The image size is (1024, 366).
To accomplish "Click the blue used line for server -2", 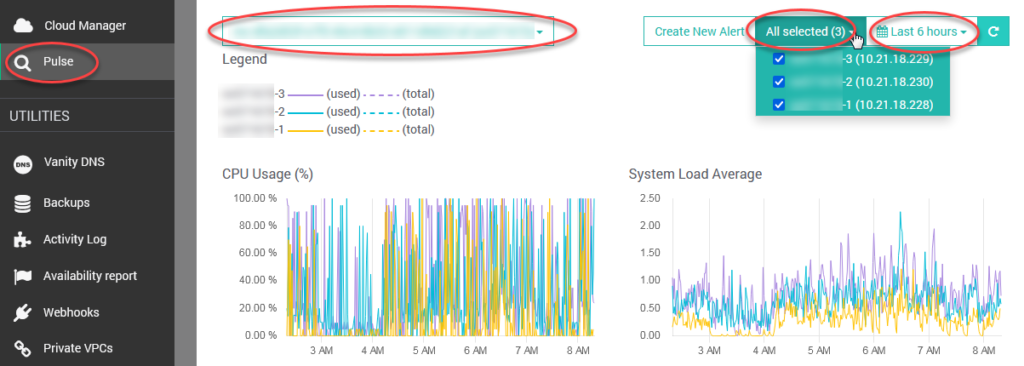I will [x=306, y=112].
